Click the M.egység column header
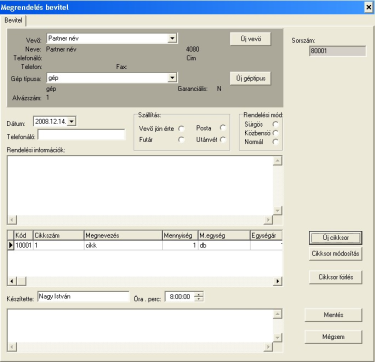 click(x=224, y=236)
